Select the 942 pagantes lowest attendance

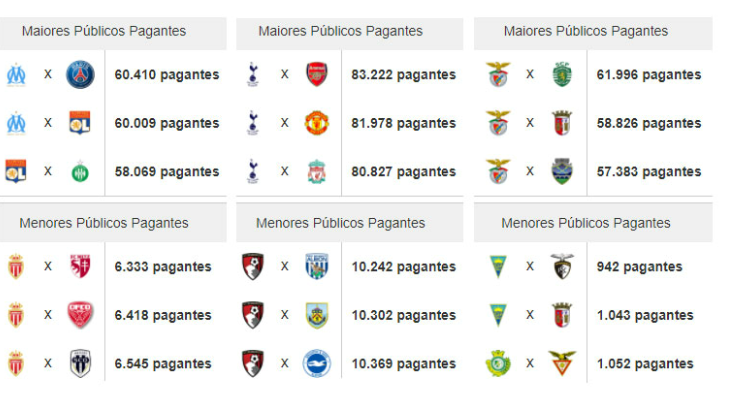click(x=639, y=267)
